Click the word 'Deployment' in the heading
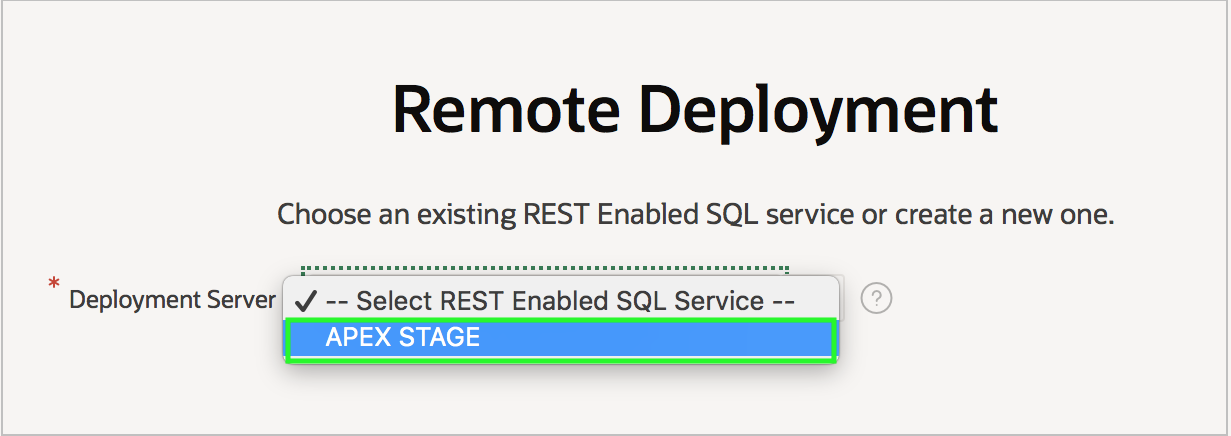The image size is (1231, 436). tap(819, 108)
